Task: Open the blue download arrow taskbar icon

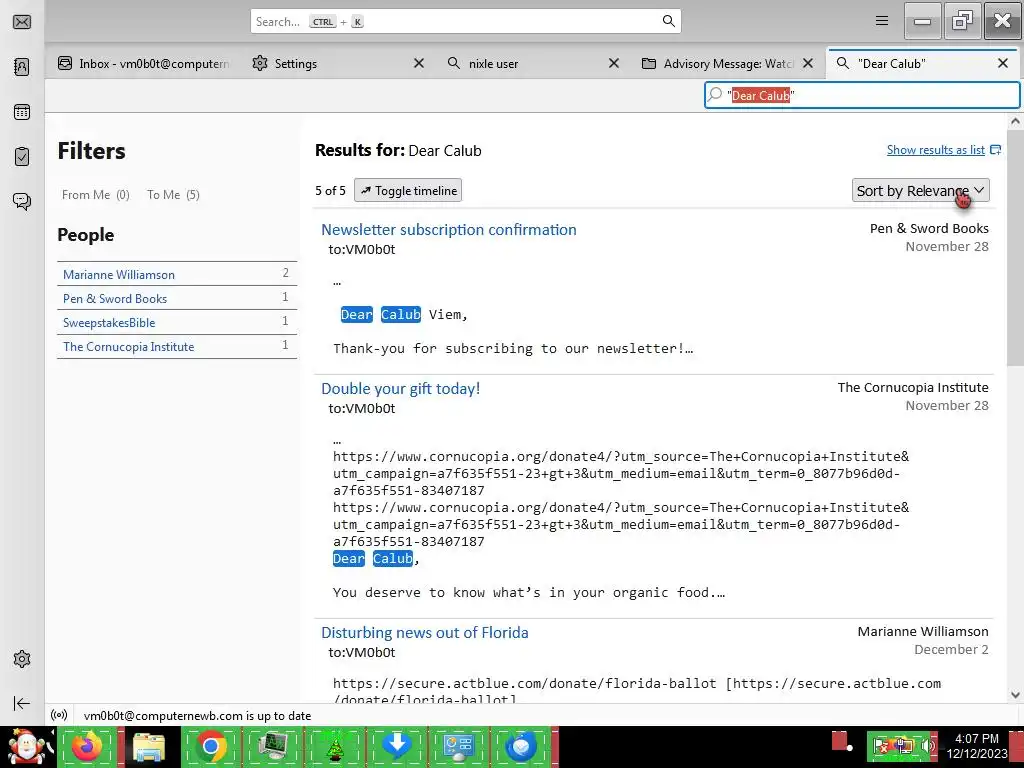Action: (x=396, y=747)
